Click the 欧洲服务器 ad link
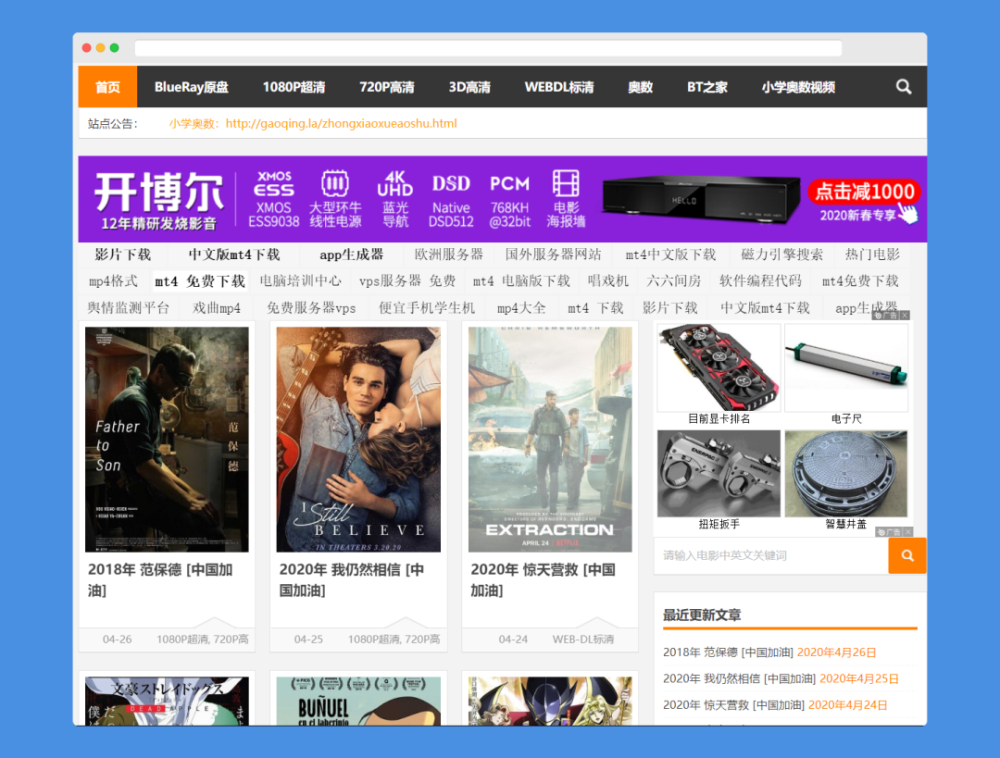The width and height of the screenshot is (1000, 758). click(449, 254)
